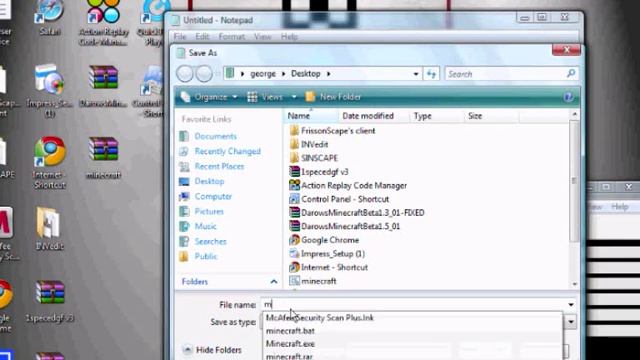This screenshot has width=640, height=360.
Task: Click the george breadcrumb segment
Action: click(x=263, y=74)
